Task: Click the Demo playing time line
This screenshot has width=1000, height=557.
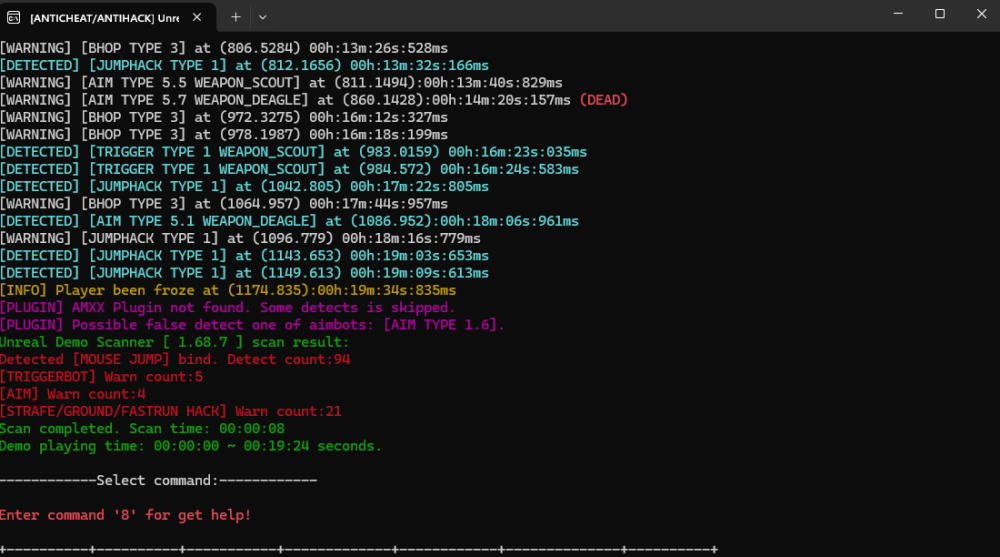Action: (191, 445)
